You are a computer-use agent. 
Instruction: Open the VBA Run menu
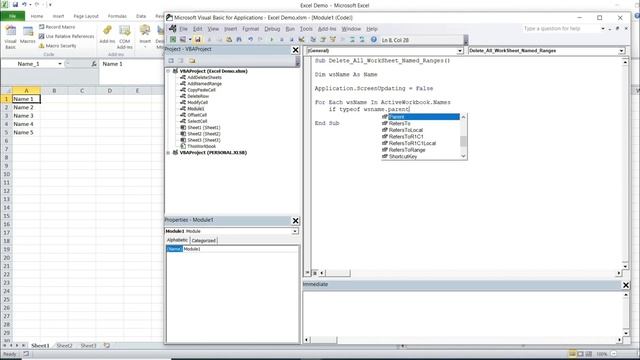pos(290,29)
